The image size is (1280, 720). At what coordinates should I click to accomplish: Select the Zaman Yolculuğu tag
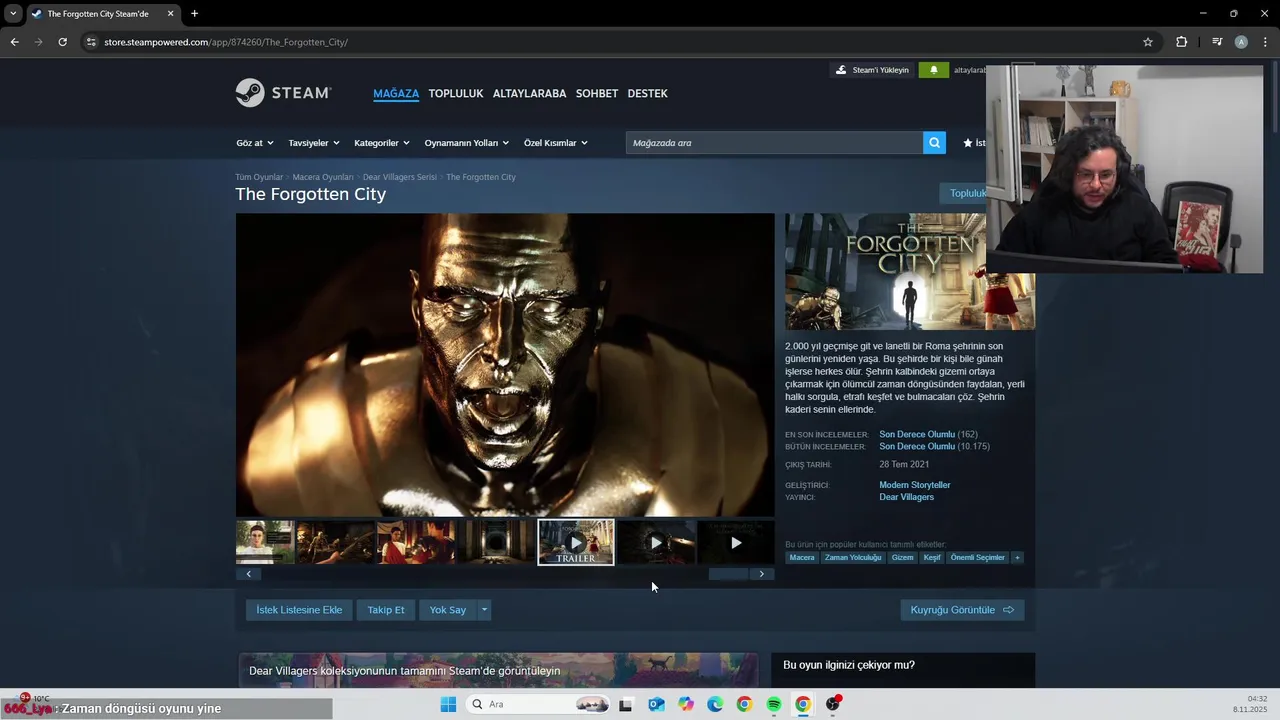click(x=853, y=558)
